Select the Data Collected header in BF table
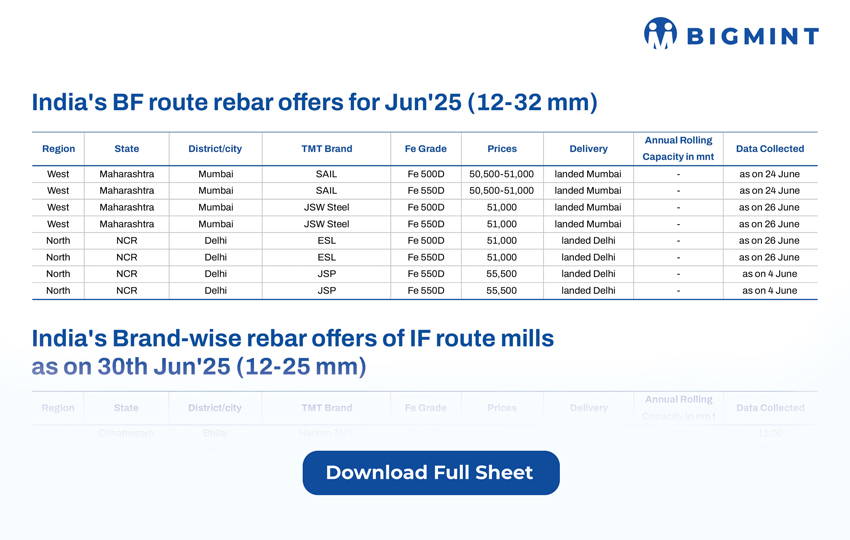 pos(770,149)
